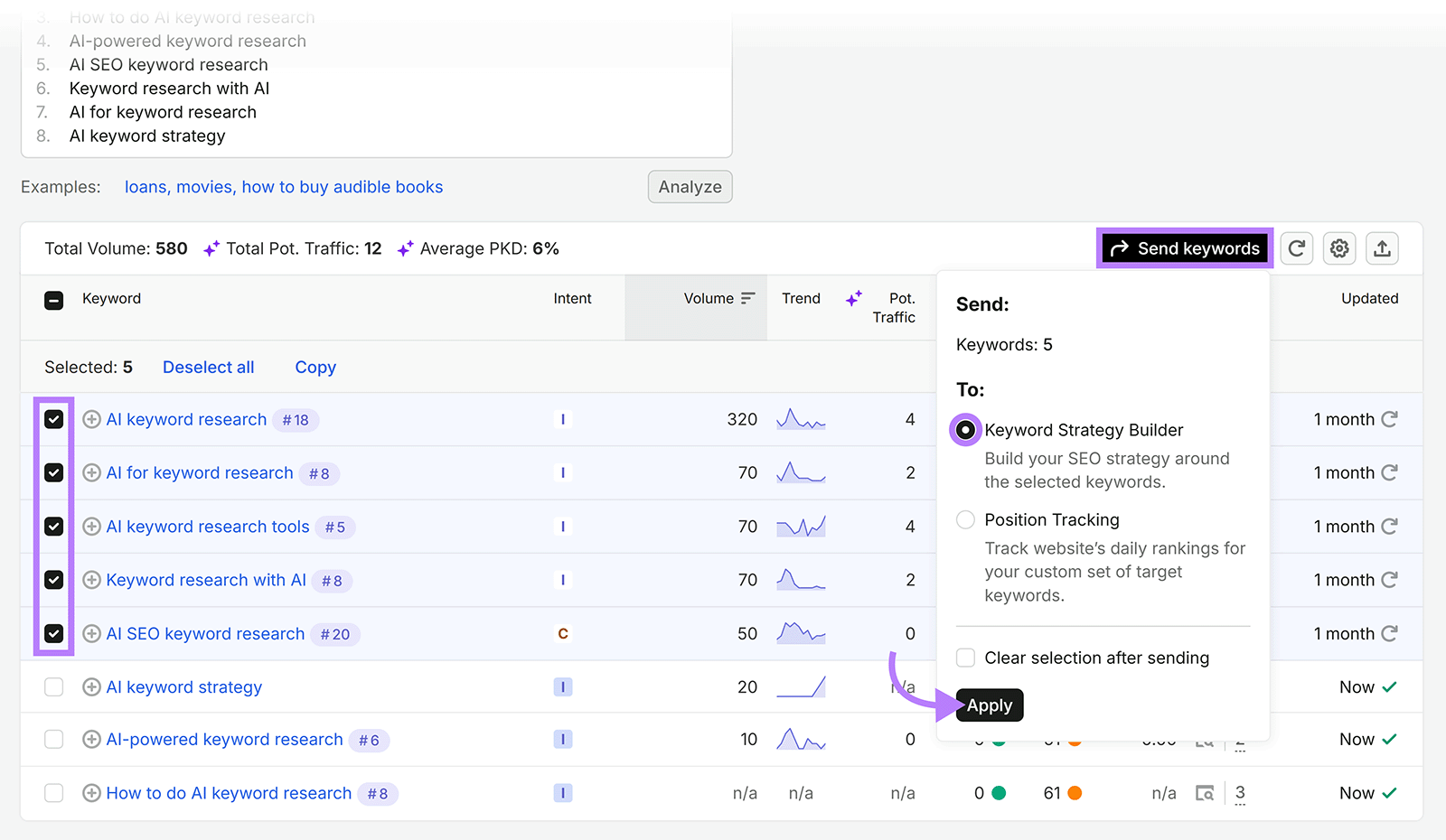1446x840 pixels.
Task: Click the Analyze button
Action: pos(690,187)
